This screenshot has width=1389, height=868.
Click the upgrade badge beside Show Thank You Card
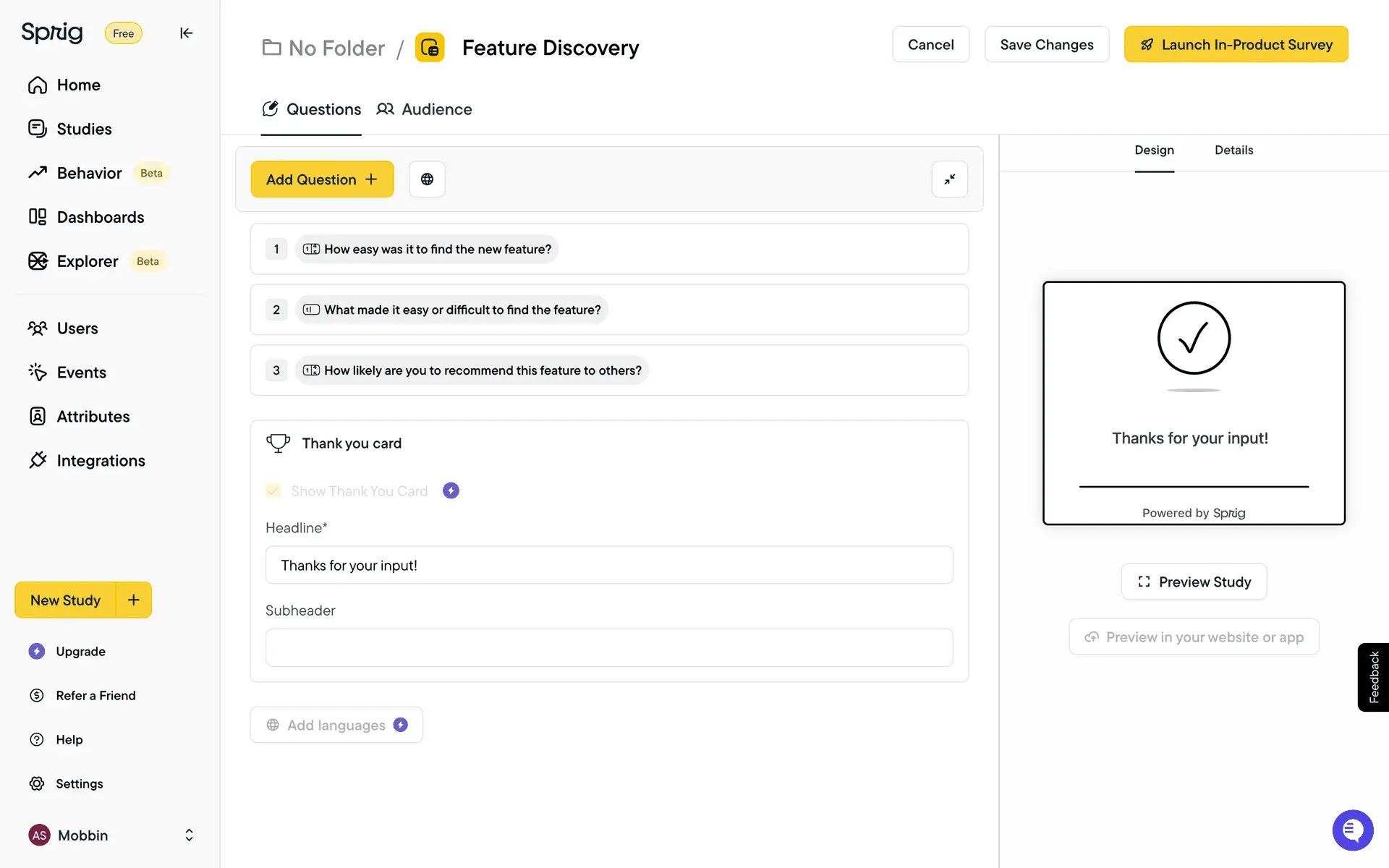[451, 491]
